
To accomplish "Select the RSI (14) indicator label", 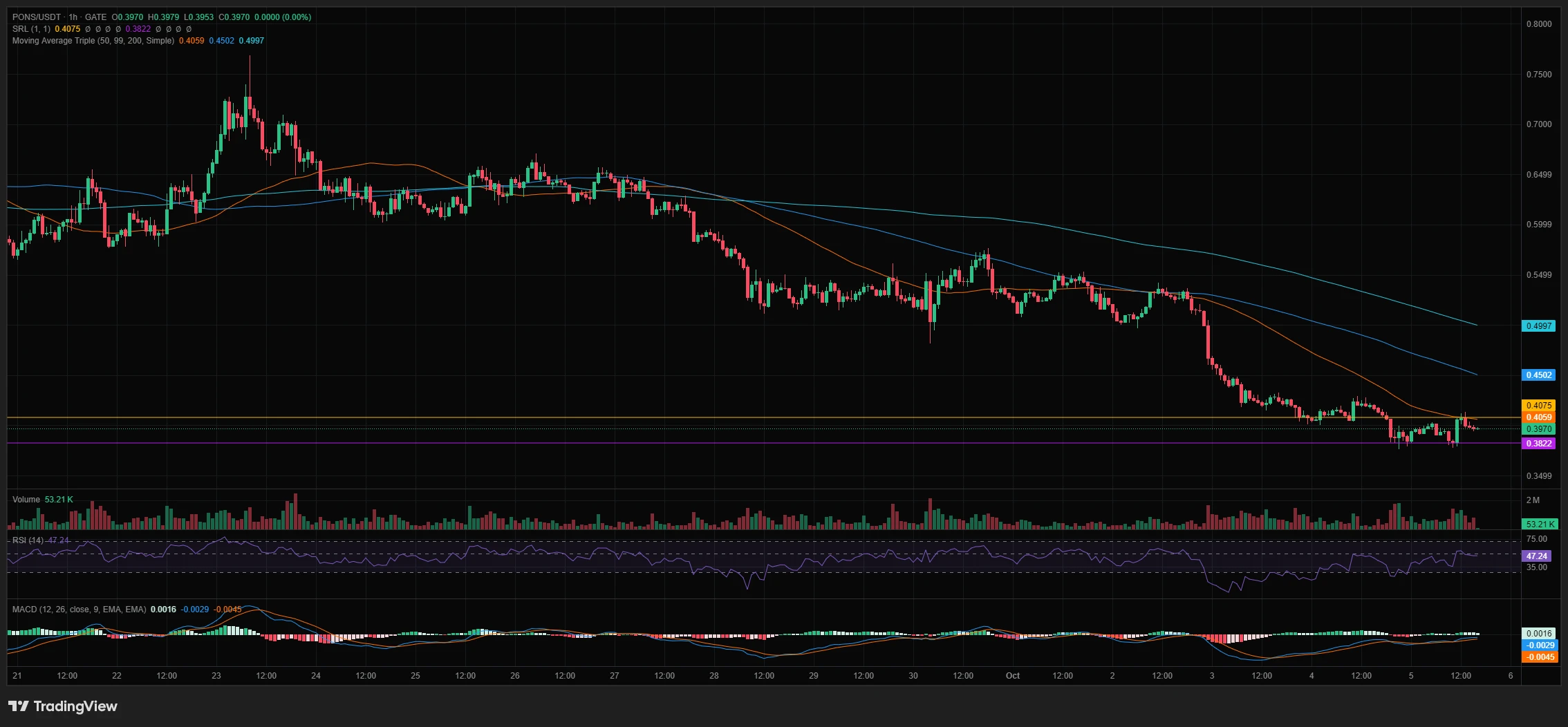I will 28,540.
